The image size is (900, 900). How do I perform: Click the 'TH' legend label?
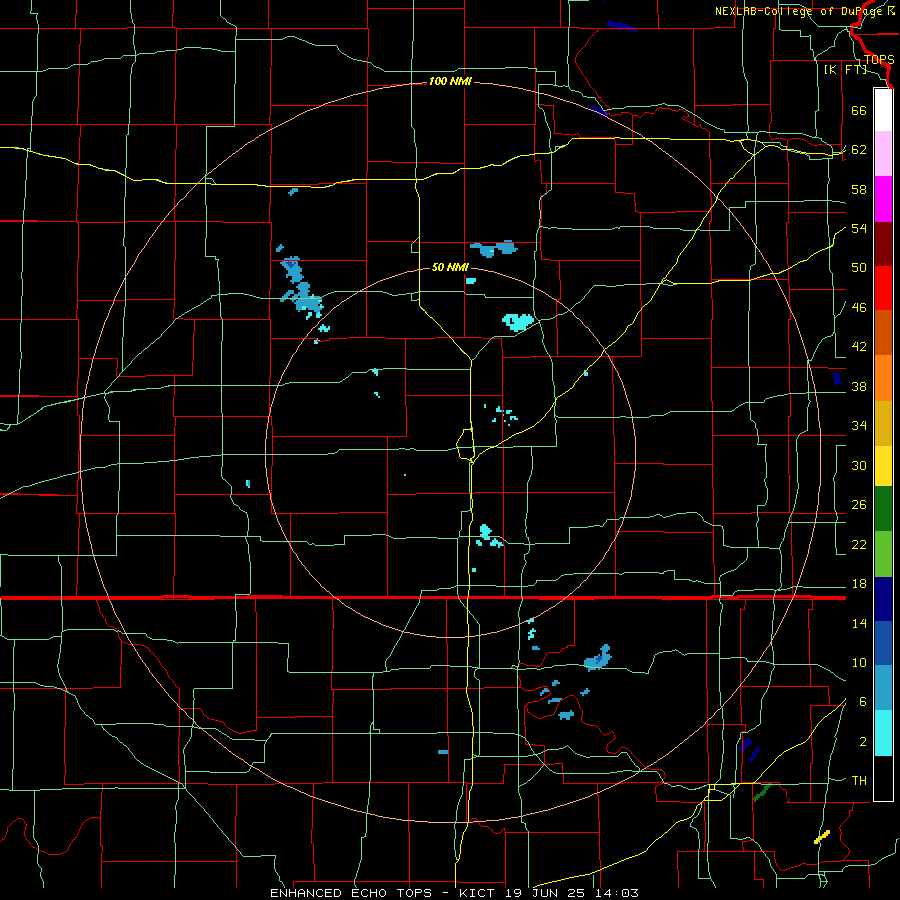(x=859, y=781)
